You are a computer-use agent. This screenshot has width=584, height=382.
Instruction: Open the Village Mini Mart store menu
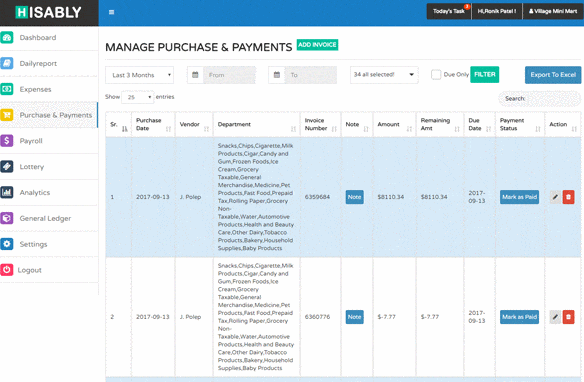pos(553,11)
